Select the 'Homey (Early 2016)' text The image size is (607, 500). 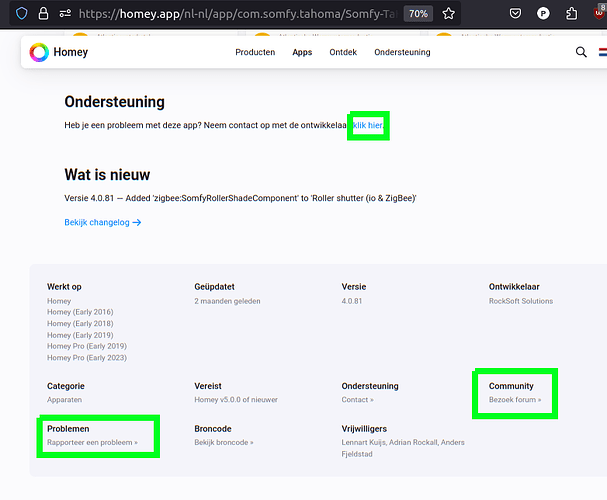click(80, 312)
